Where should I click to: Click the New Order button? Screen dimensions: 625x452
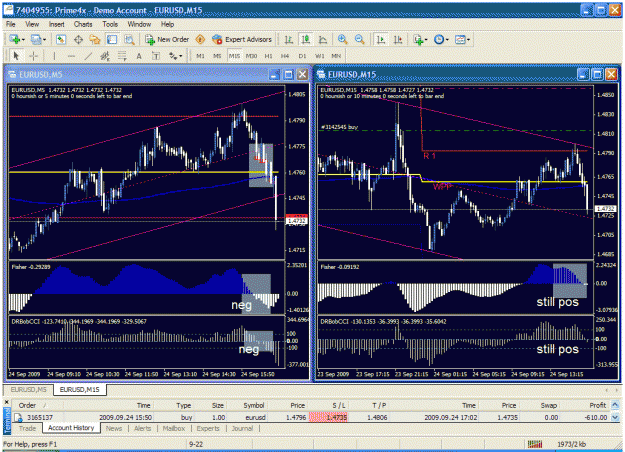click(x=167, y=39)
